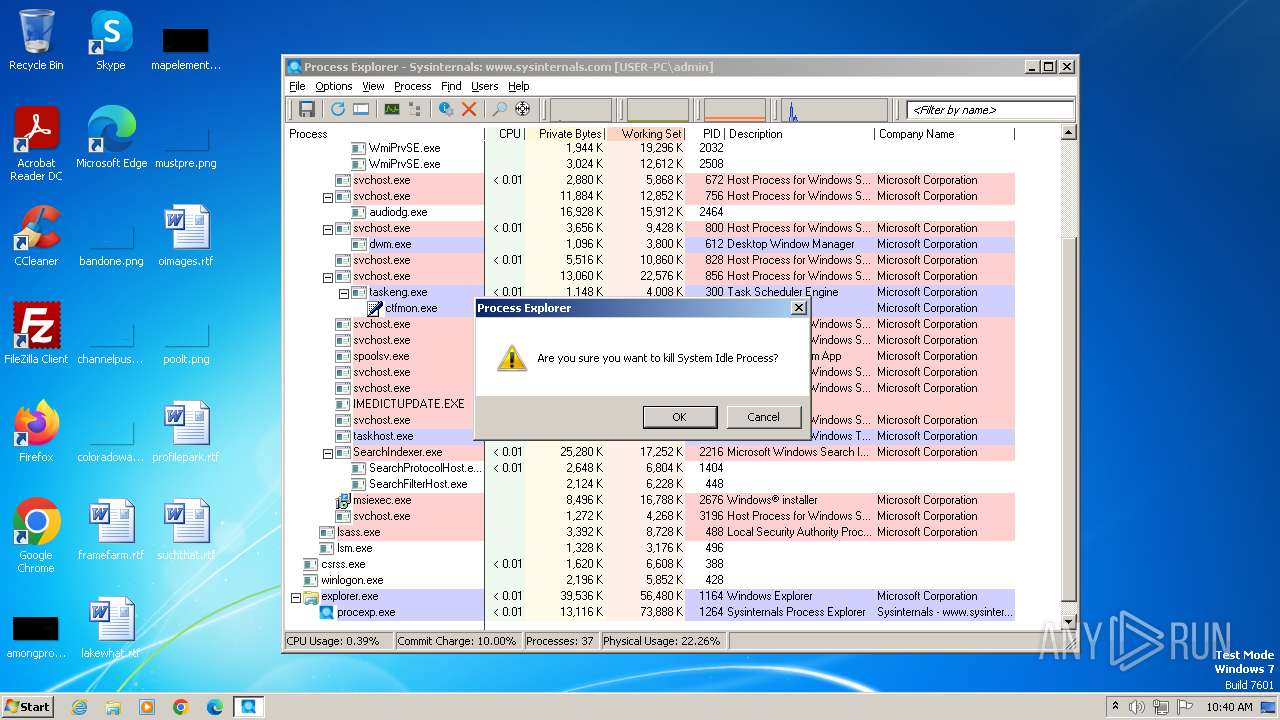Image resolution: width=1280 pixels, height=720 pixels.
Task: Close the kill confirmation dialog
Action: point(798,308)
